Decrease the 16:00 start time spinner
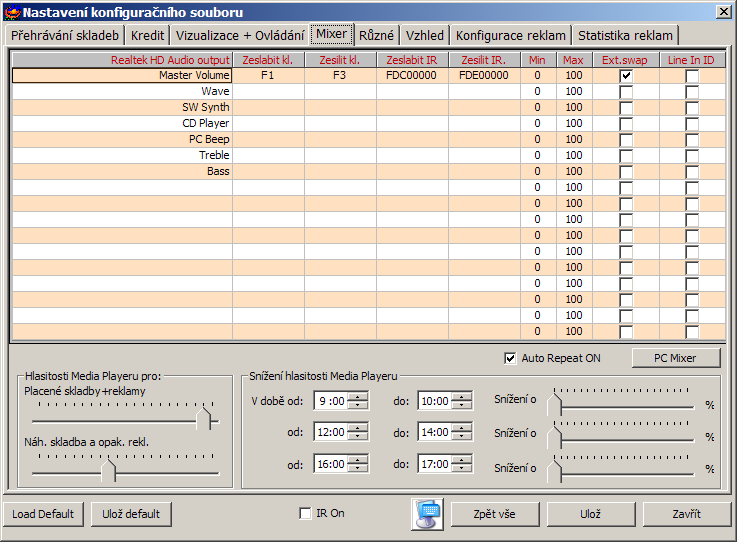737x542 pixels. 358,468
